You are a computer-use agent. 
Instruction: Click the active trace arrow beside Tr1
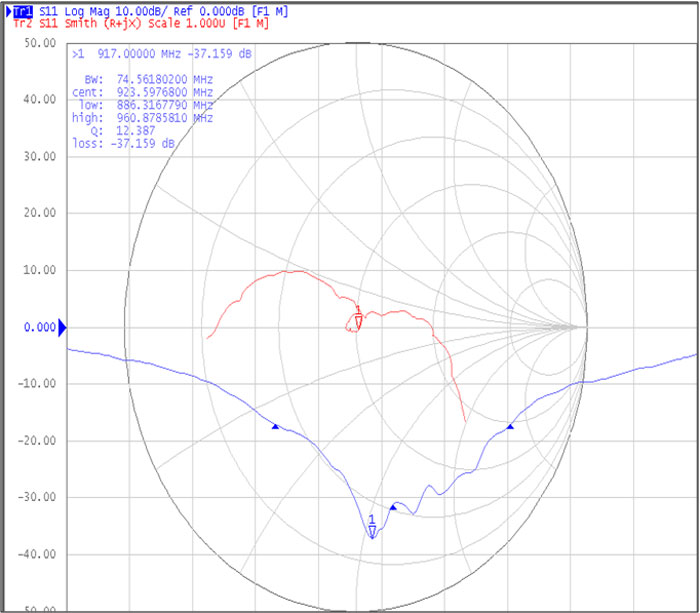pos(8,12)
